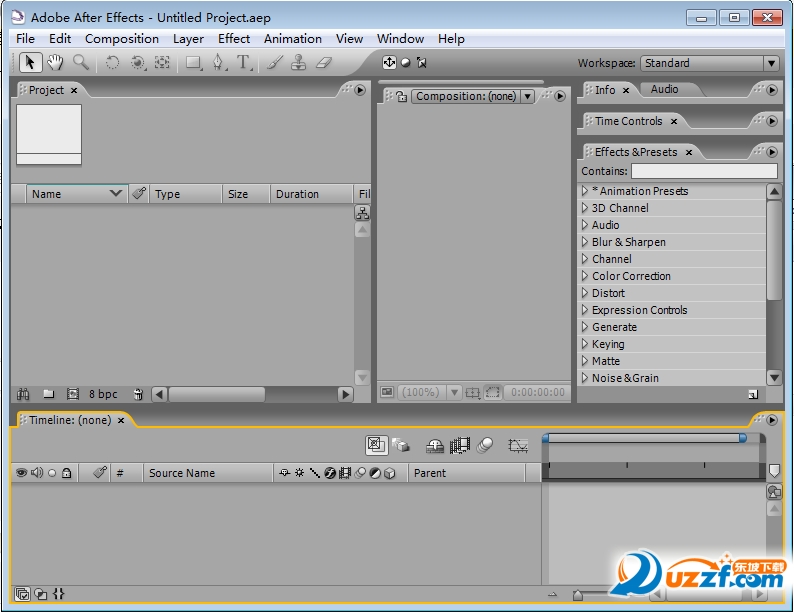Screen dimensions: 794x612
Task: Enable Motion Blur button in Timeline
Action: (x=485, y=445)
